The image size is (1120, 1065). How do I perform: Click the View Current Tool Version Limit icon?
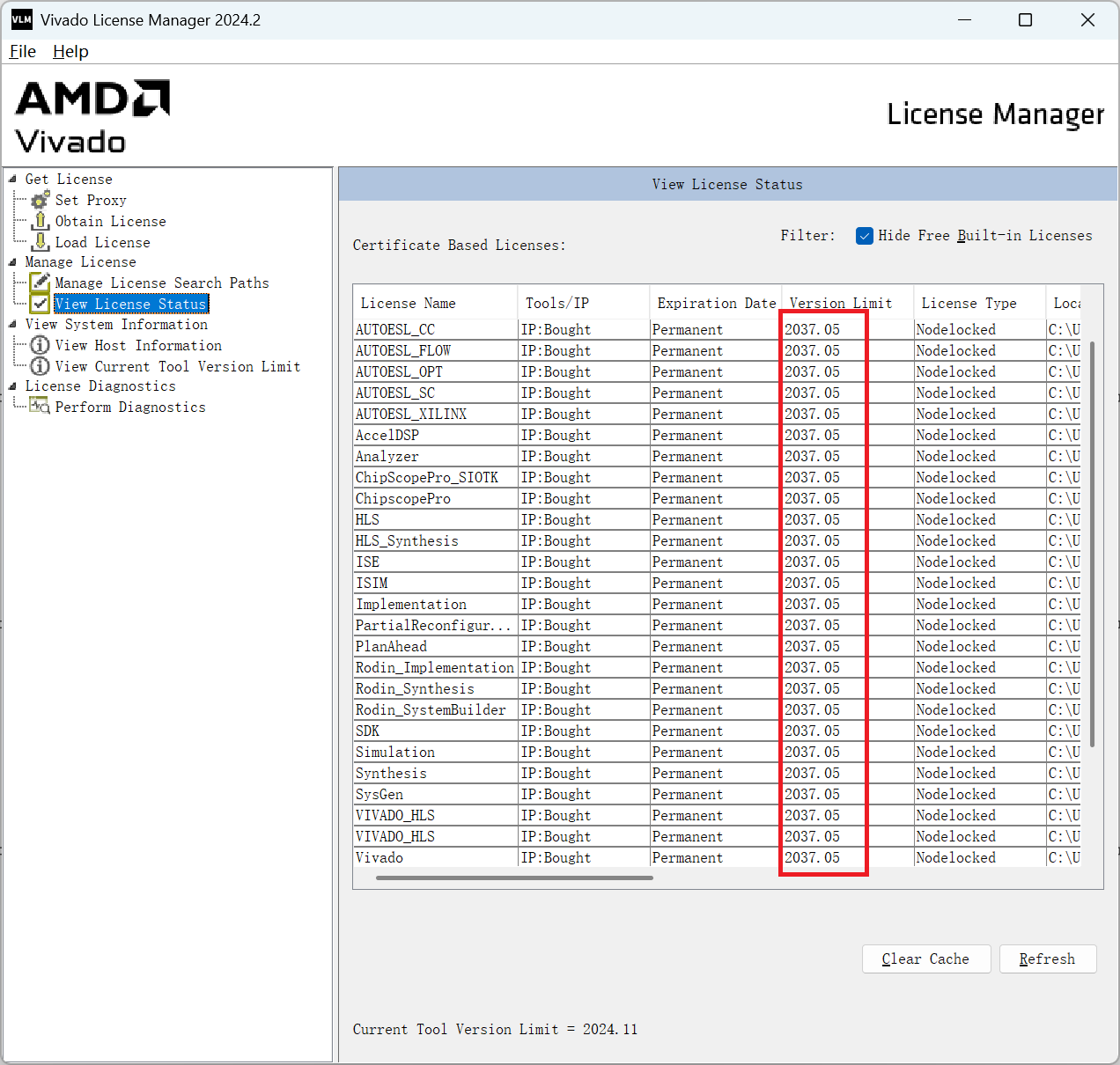pyautogui.click(x=41, y=366)
